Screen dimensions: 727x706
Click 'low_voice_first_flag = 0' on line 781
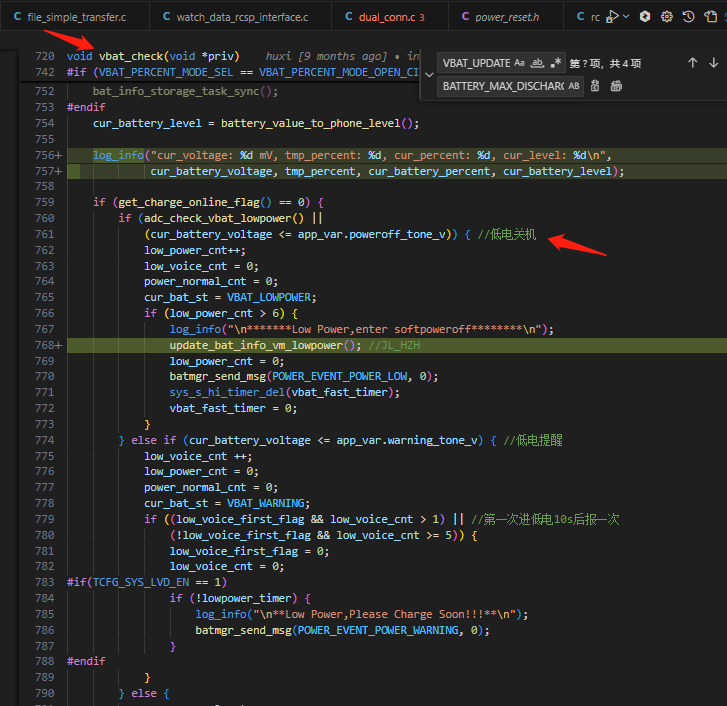(x=246, y=551)
